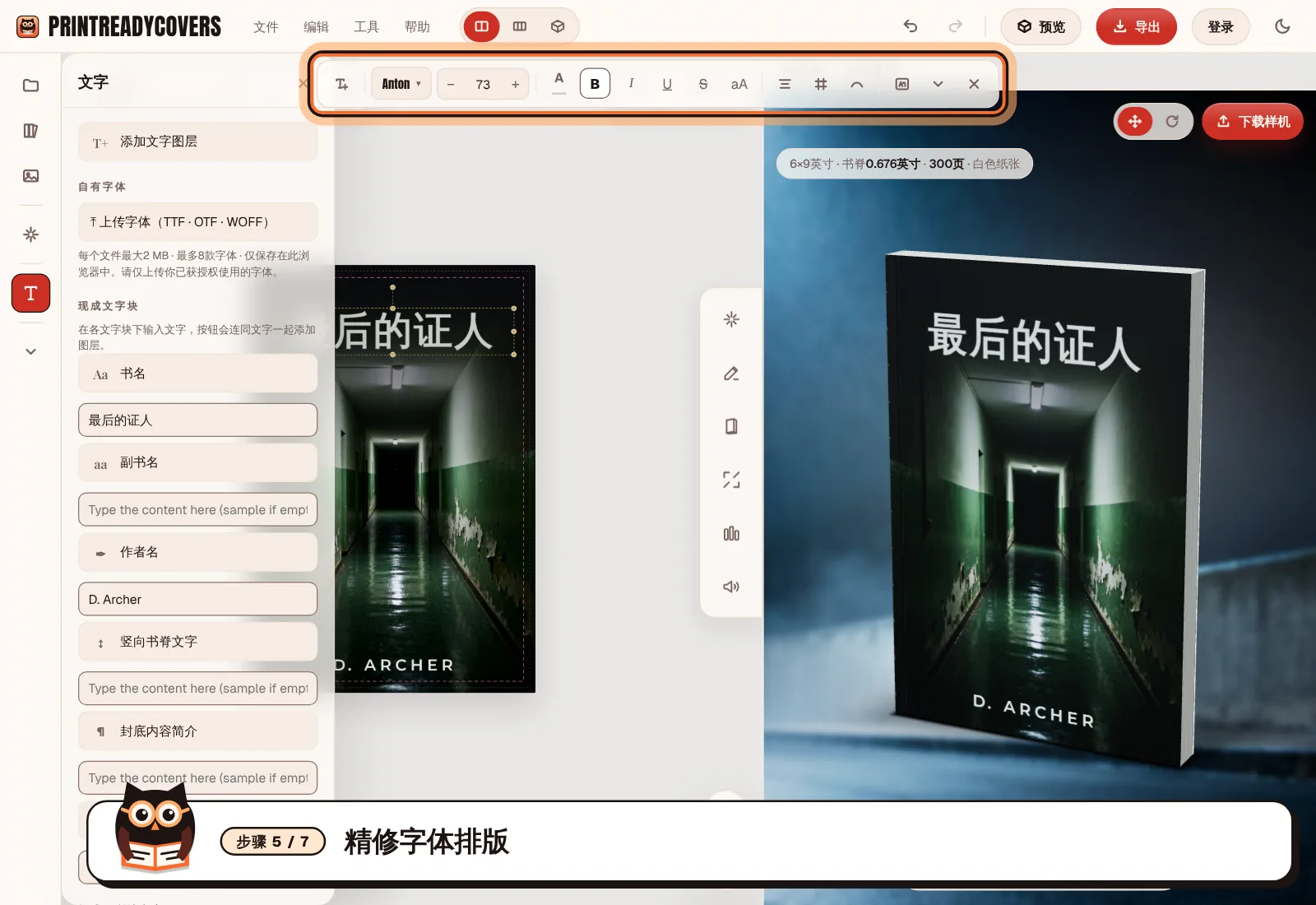Open the 工具 menu
Image resolution: width=1316 pixels, height=905 pixels.
click(x=366, y=27)
